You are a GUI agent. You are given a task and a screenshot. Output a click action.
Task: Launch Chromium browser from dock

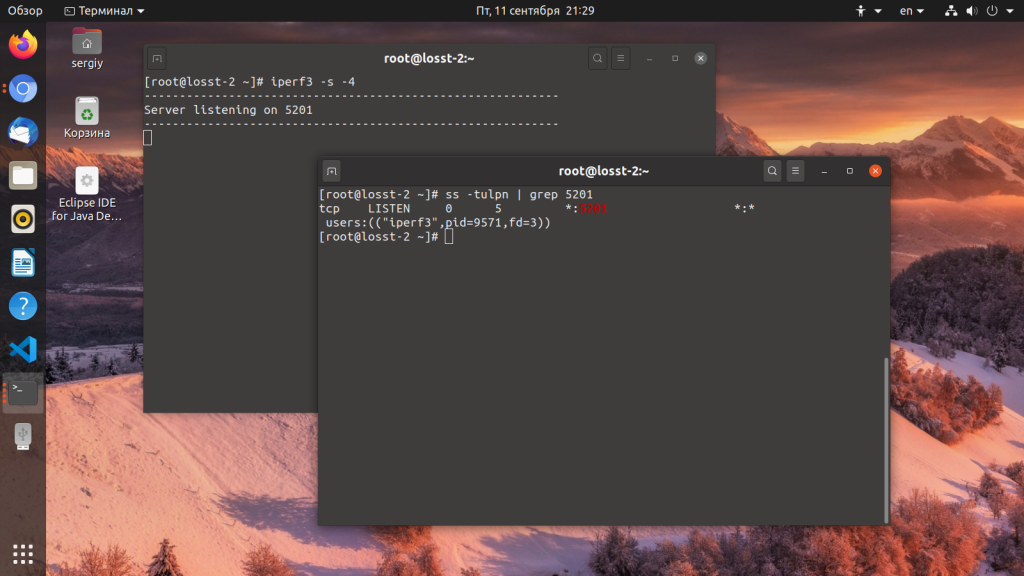click(23, 89)
